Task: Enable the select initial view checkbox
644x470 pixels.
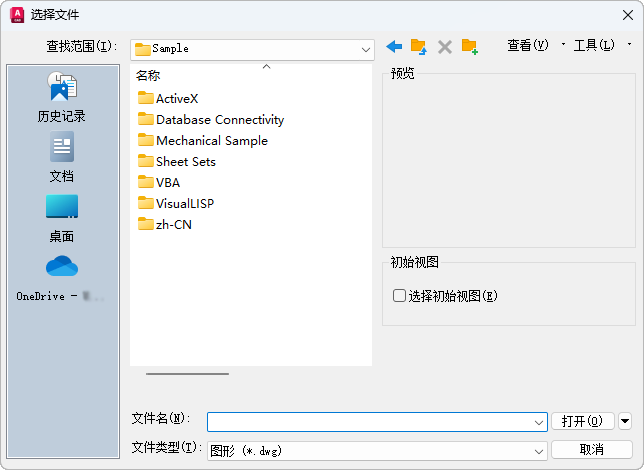Action: (400, 296)
